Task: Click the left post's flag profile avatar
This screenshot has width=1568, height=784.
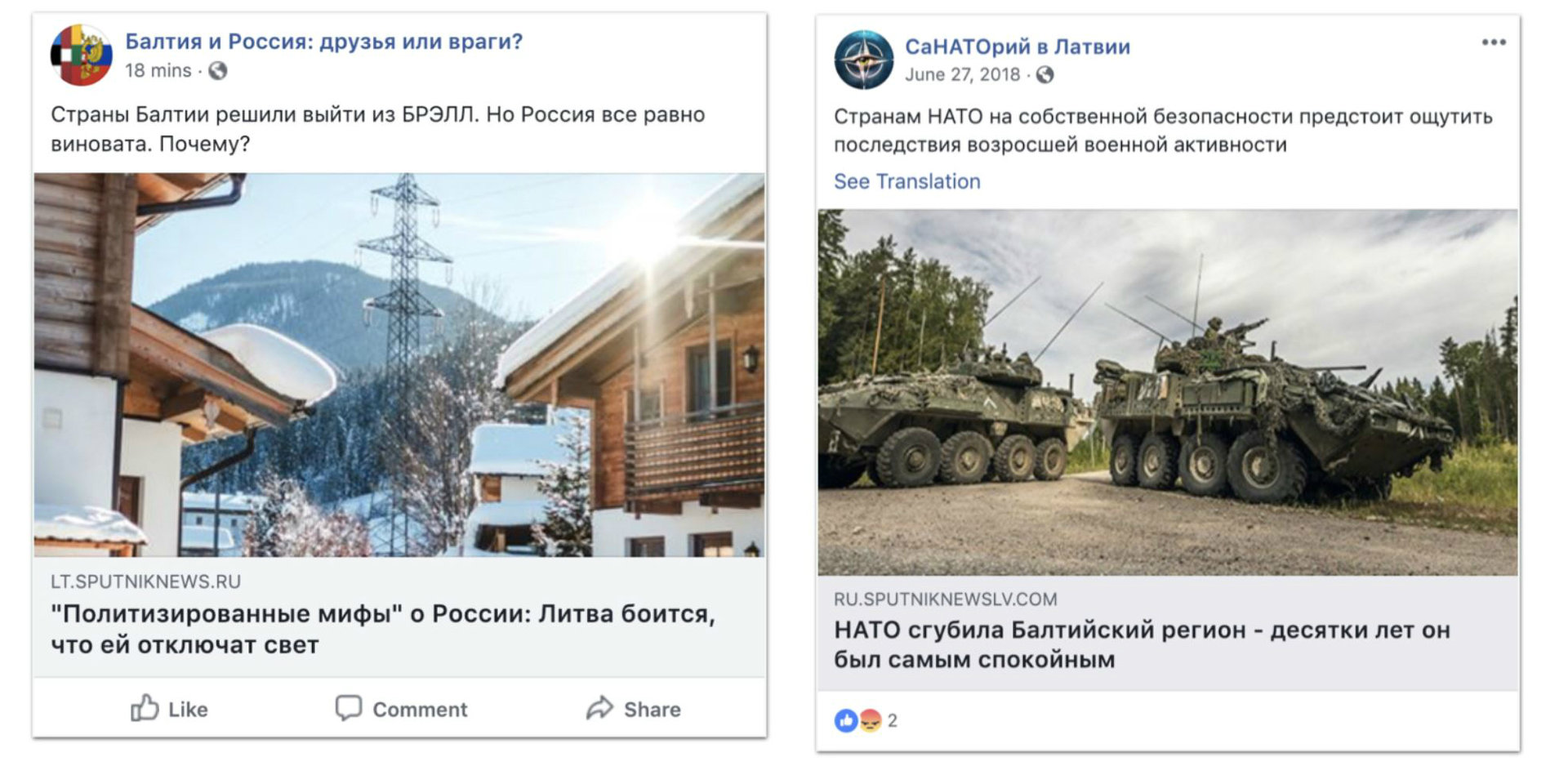Action: click(81, 55)
